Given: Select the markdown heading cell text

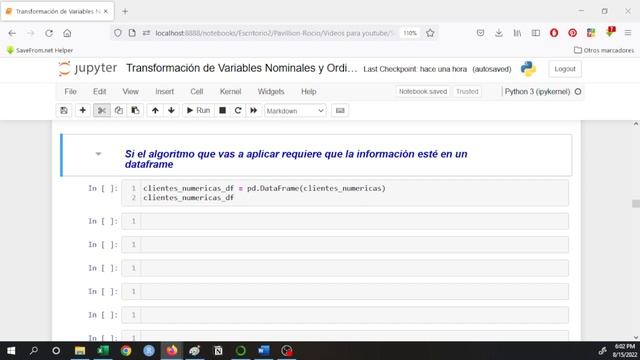Looking at the screenshot, I should pos(296,159).
